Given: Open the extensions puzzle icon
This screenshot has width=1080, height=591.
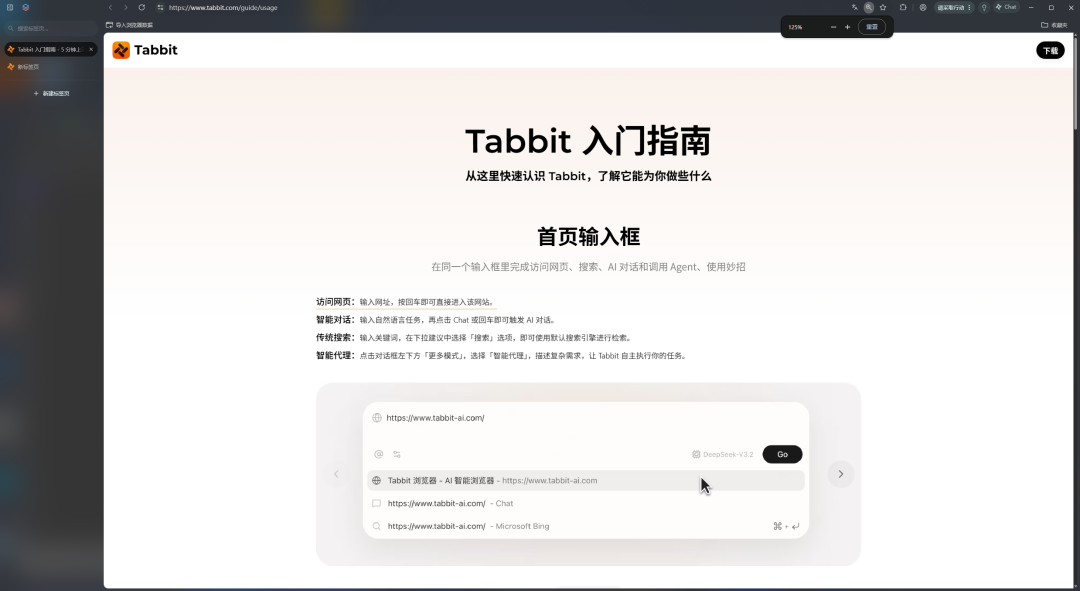Looking at the screenshot, I should pyautogui.click(x=903, y=7).
